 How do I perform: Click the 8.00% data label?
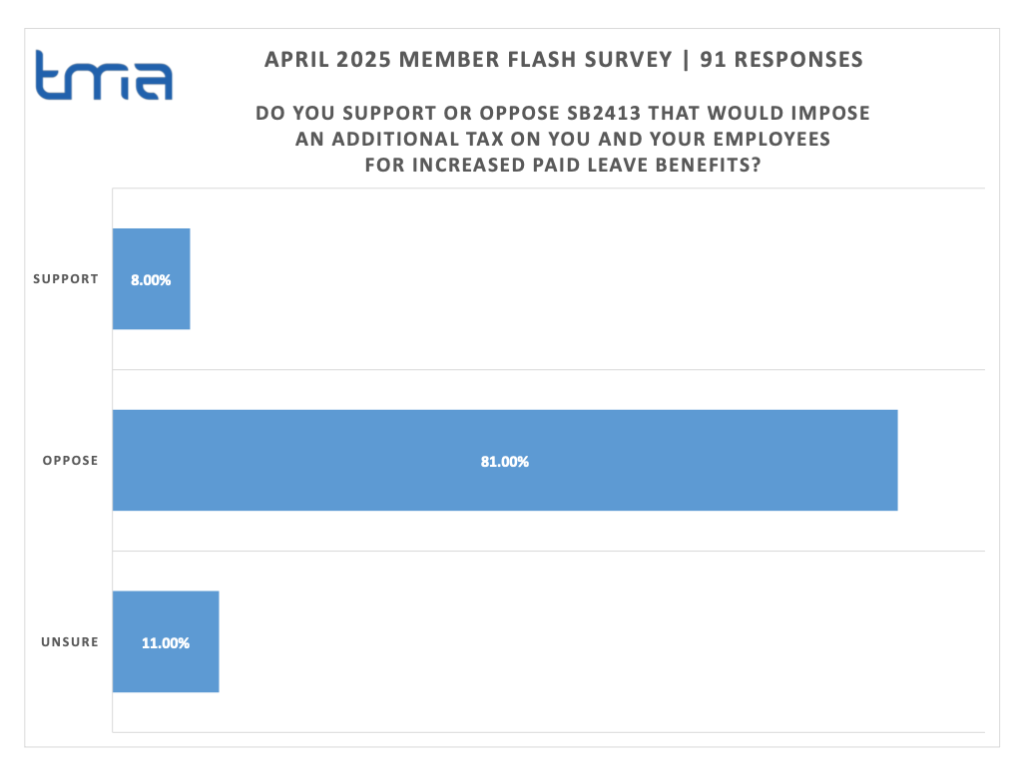point(151,280)
